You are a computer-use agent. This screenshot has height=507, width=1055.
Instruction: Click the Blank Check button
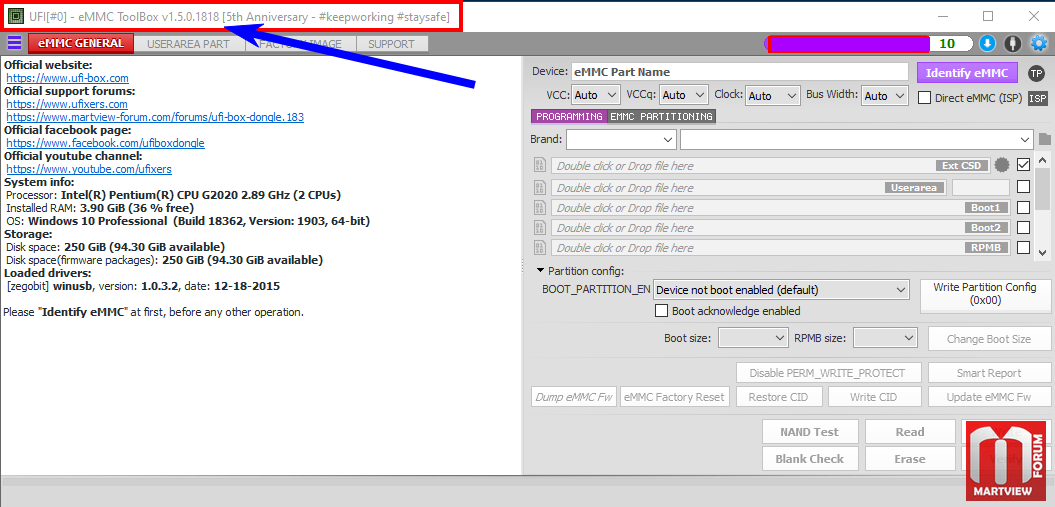(809, 459)
